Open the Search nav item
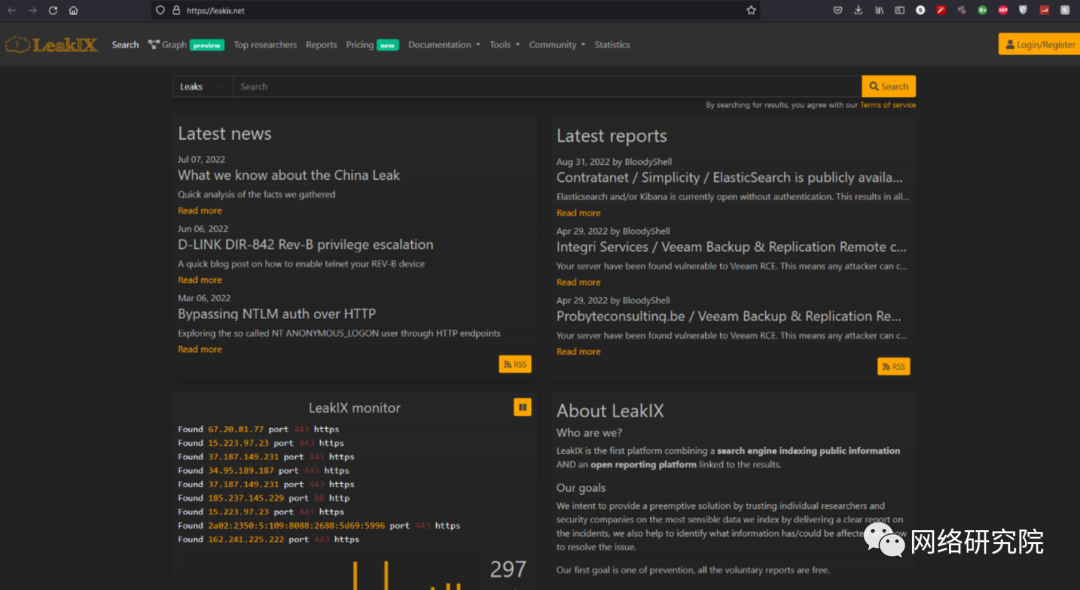Screen dimensions: 1080x590 coord(125,45)
